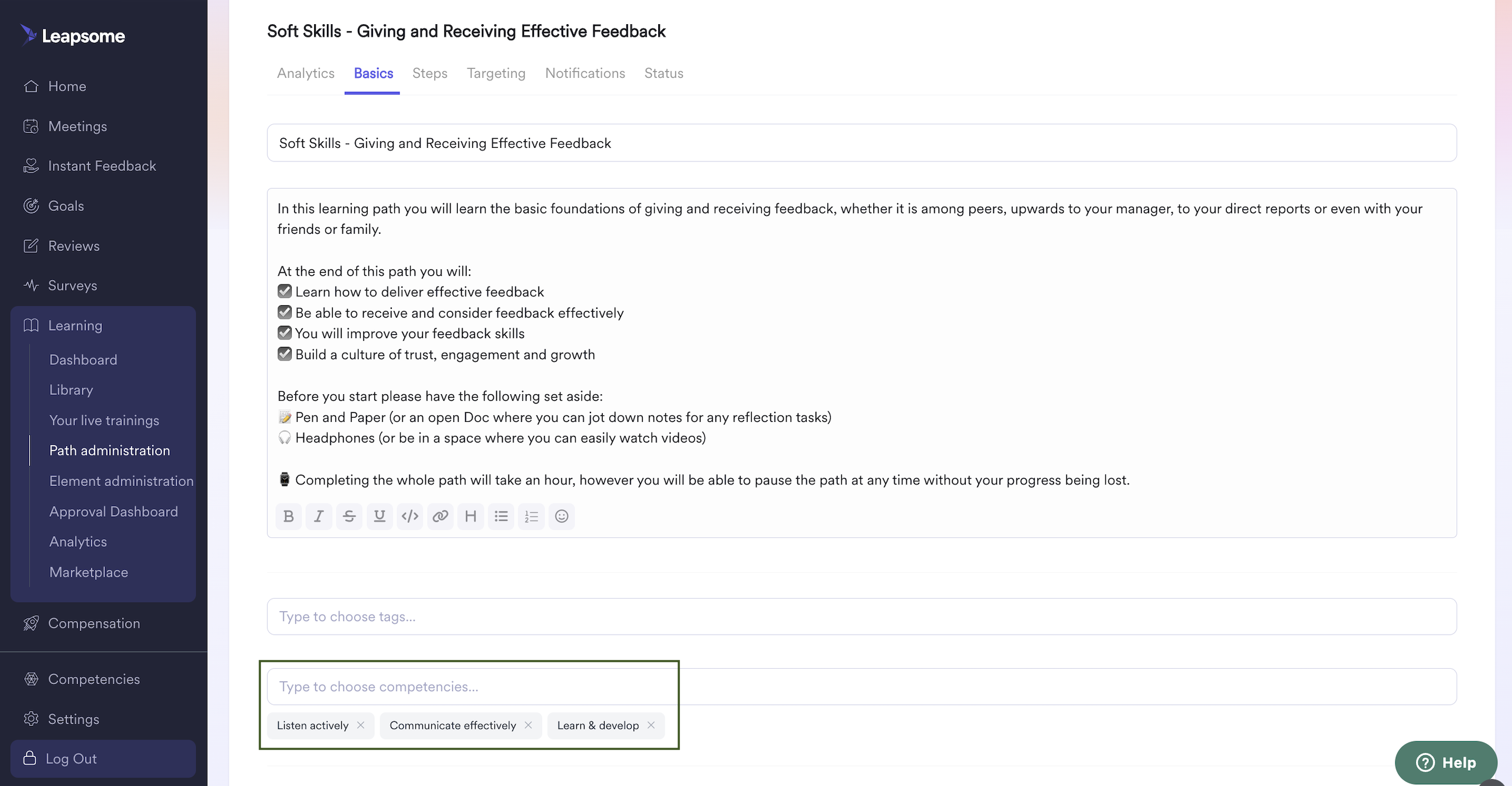Viewport: 1512px width, 786px height.
Task: Click the Help button
Action: tap(1445, 762)
